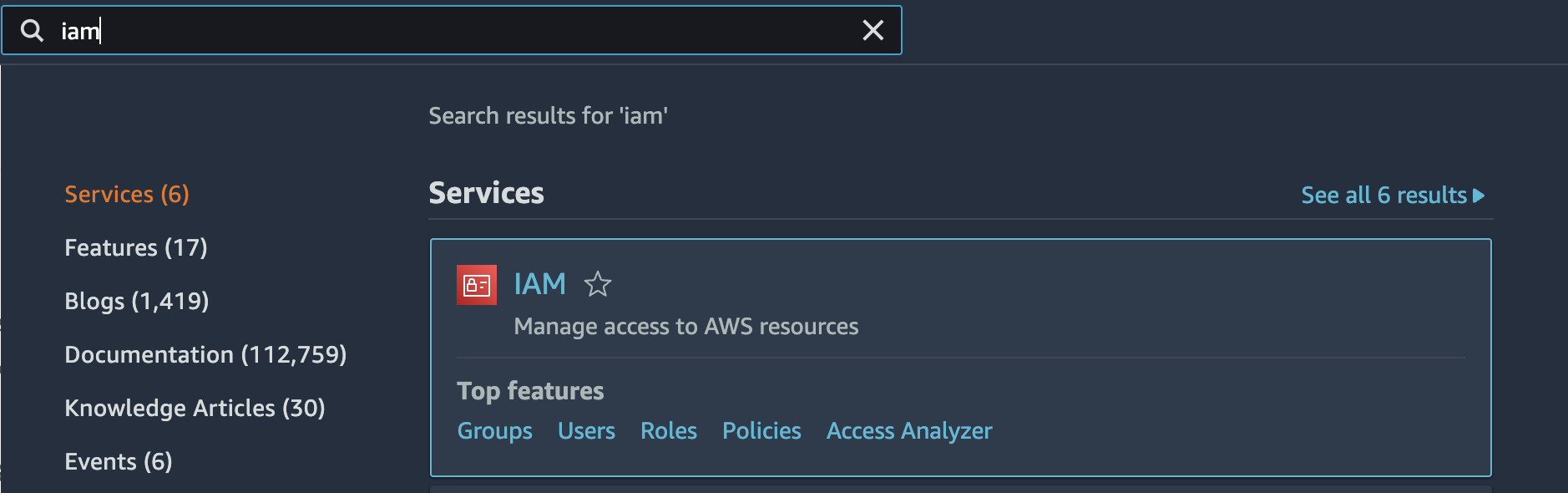Launch Access Analyzer
Screen dimensions: 1568x493
(908, 430)
